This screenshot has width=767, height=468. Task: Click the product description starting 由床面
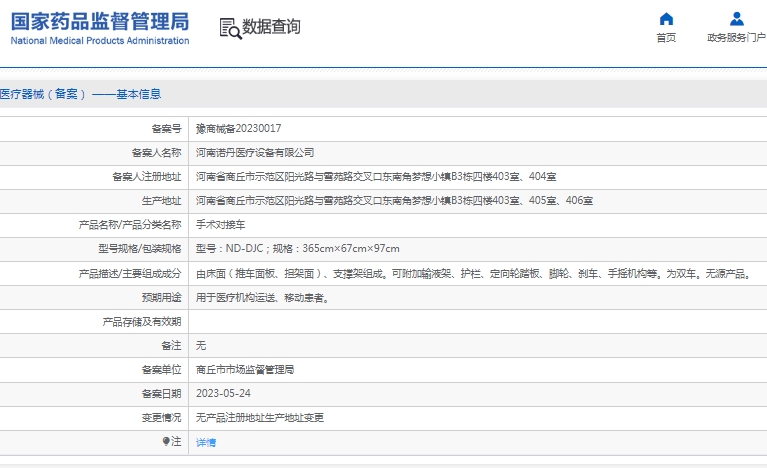(474, 274)
